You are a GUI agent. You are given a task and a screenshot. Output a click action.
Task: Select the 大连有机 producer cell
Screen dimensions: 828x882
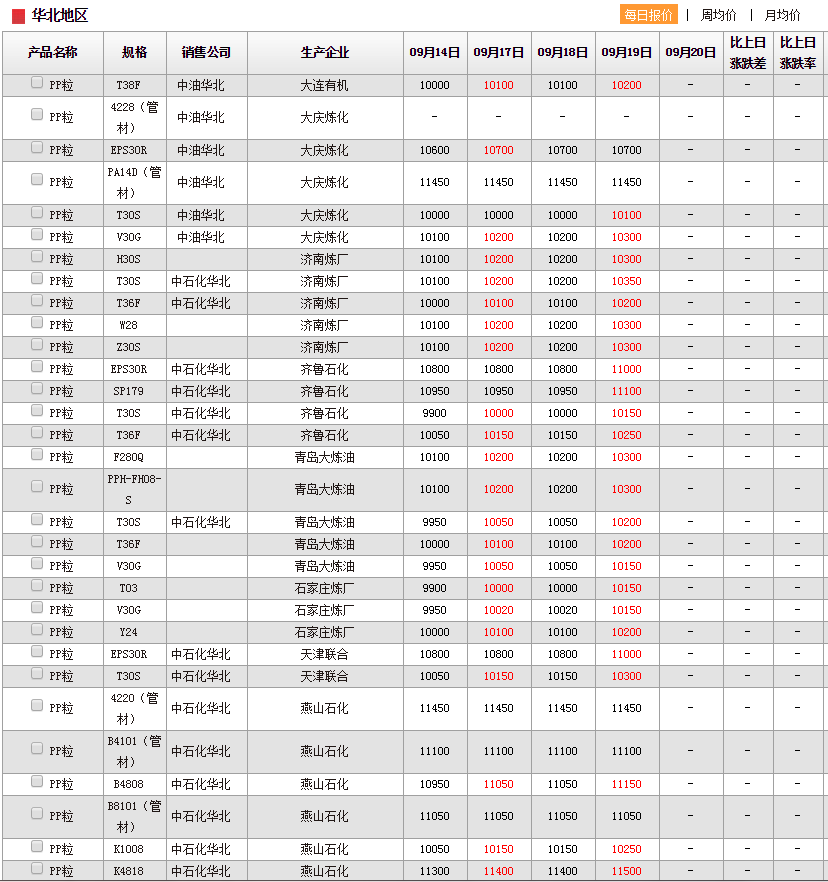click(325, 86)
